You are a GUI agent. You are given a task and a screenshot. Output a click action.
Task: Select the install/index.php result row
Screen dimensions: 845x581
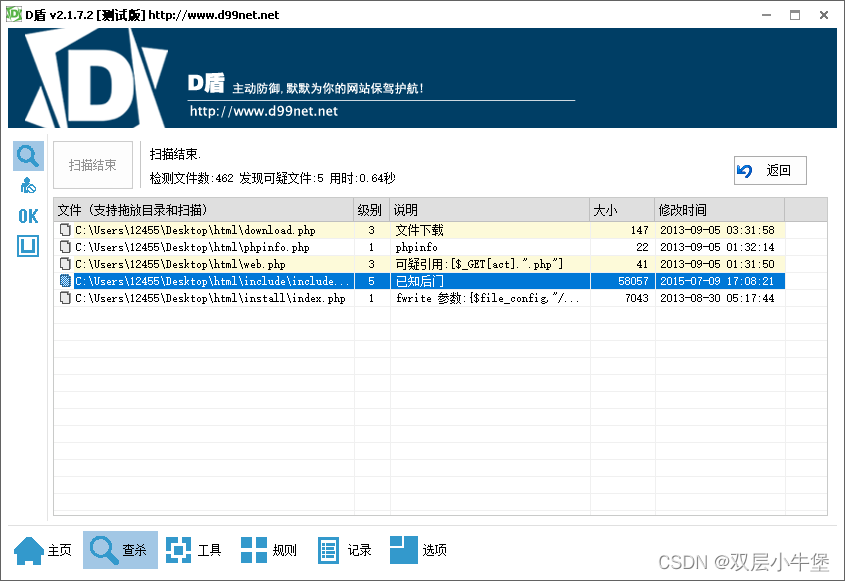coord(200,299)
